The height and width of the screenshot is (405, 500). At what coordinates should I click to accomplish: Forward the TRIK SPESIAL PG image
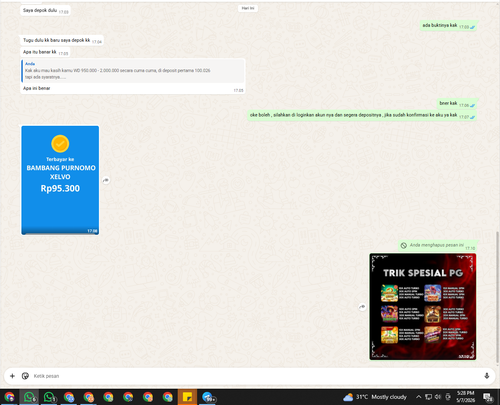tap(362, 307)
